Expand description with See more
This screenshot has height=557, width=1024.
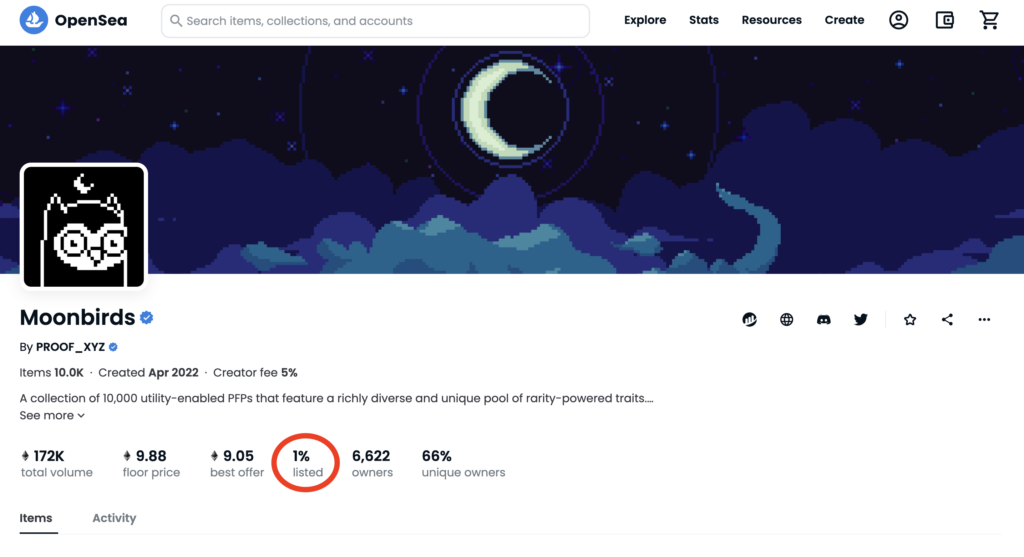point(52,415)
